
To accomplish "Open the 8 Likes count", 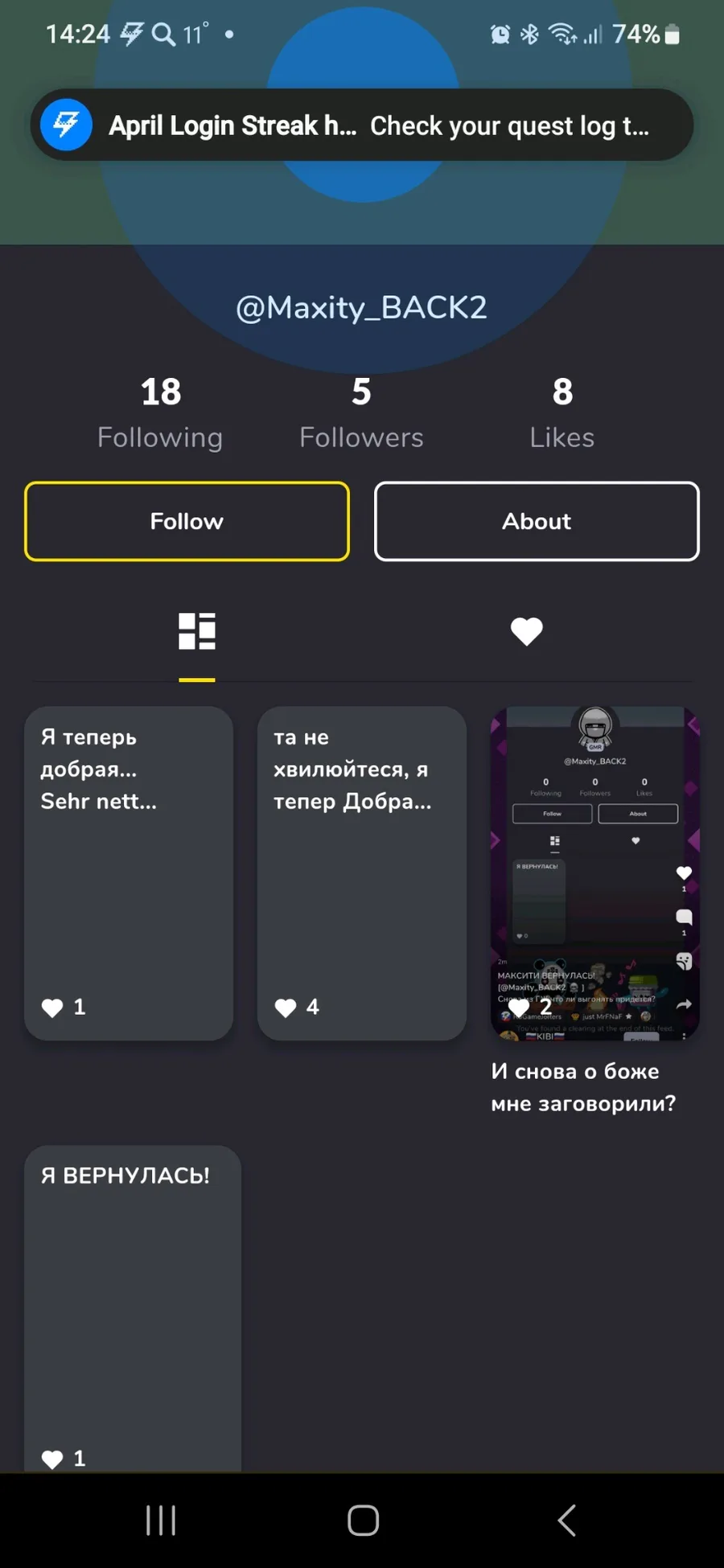I will tap(562, 414).
